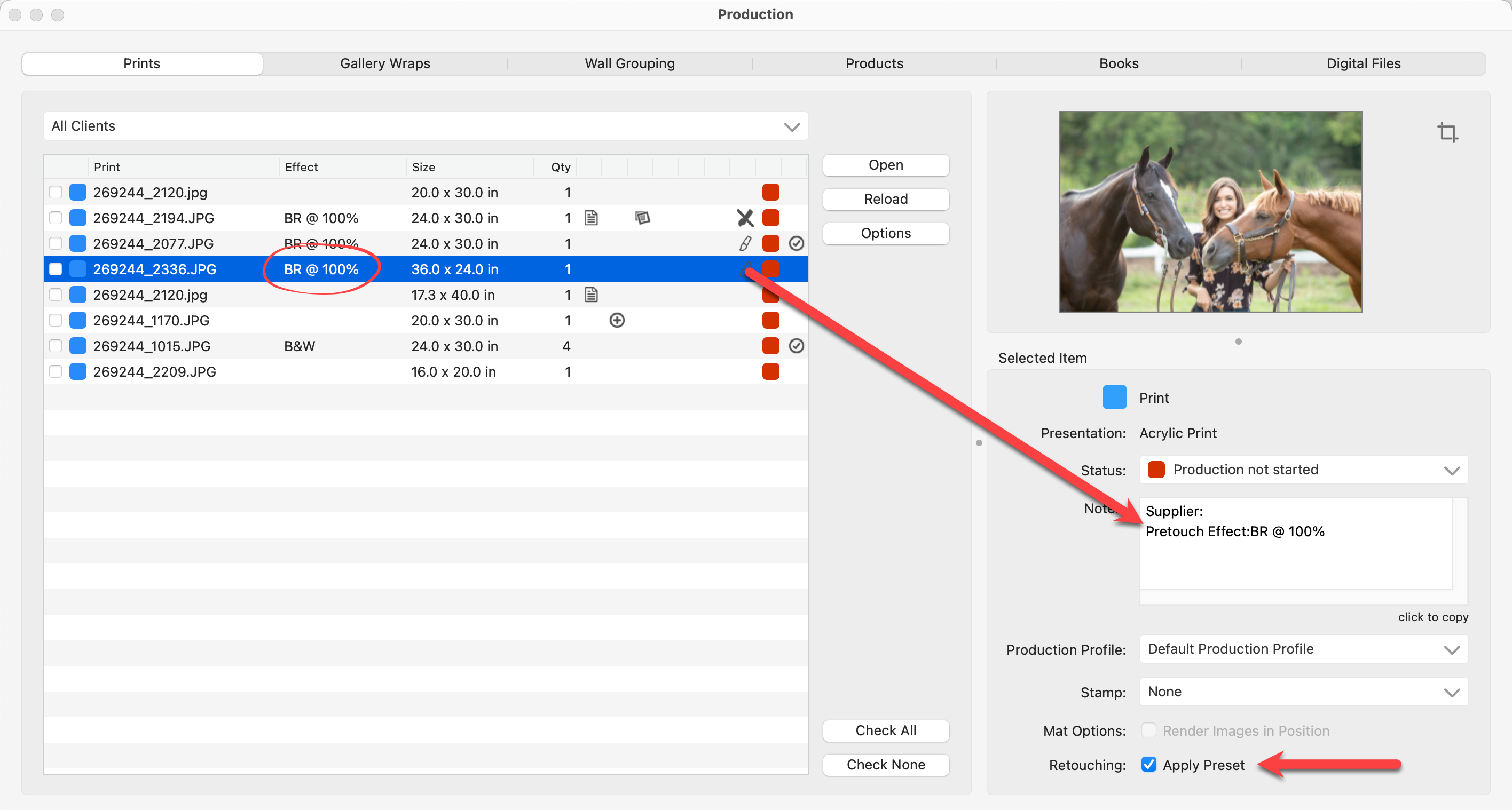Click the crop icon beside the preview image
This screenshot has height=810, width=1512.
click(x=1447, y=132)
